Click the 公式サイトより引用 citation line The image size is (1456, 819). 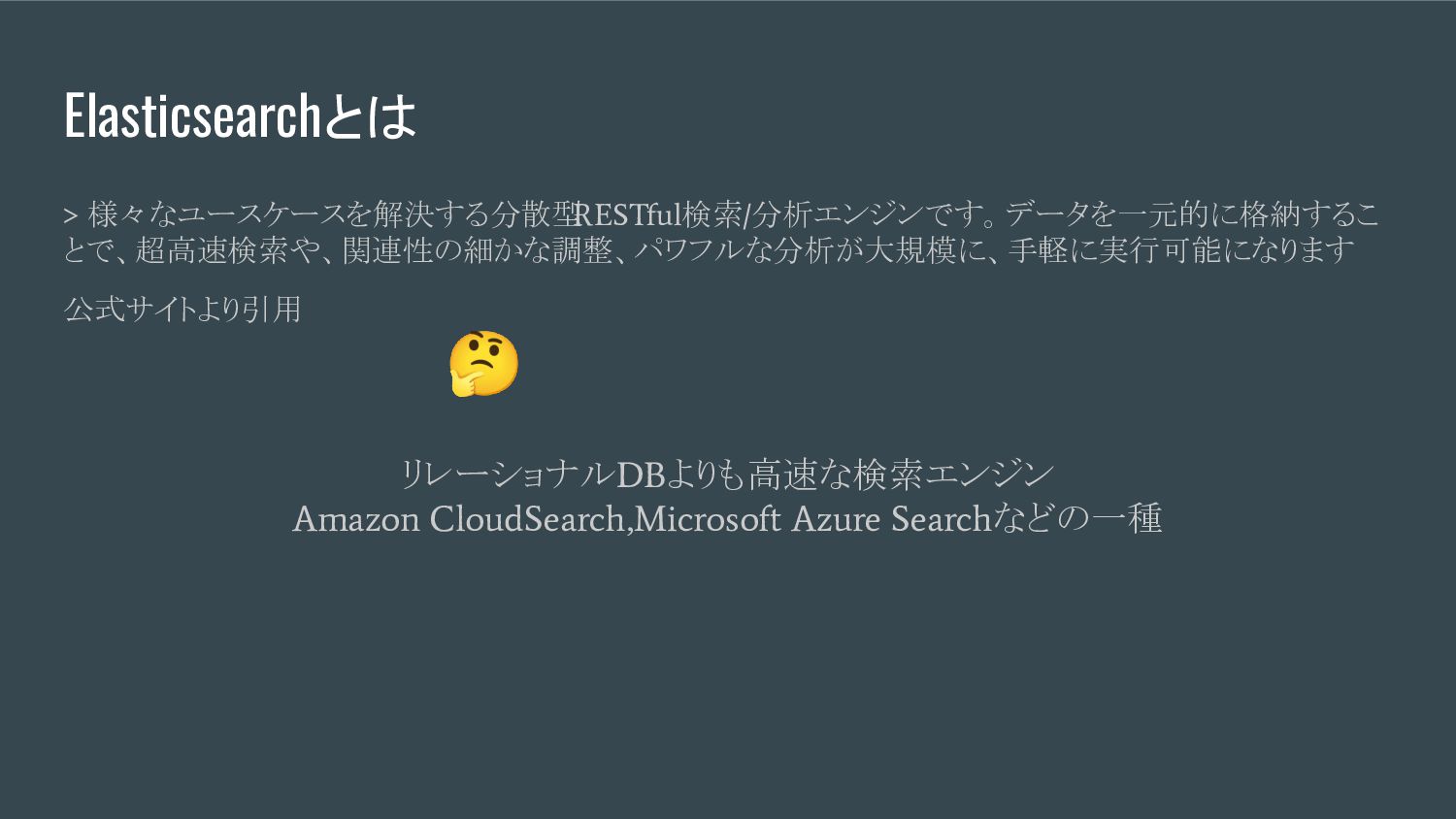click(x=182, y=310)
